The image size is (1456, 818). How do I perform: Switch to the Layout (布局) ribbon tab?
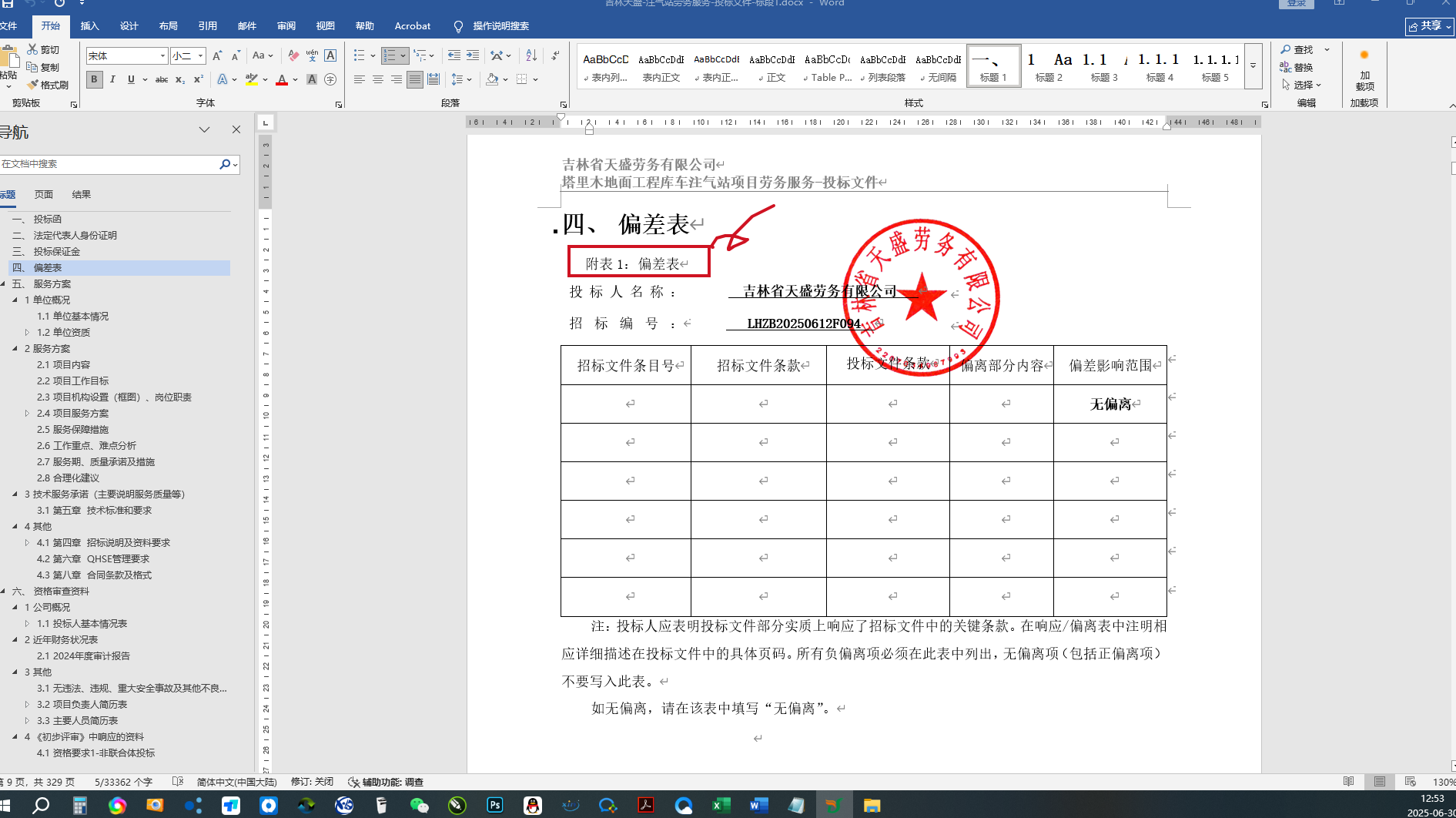pyautogui.click(x=169, y=26)
